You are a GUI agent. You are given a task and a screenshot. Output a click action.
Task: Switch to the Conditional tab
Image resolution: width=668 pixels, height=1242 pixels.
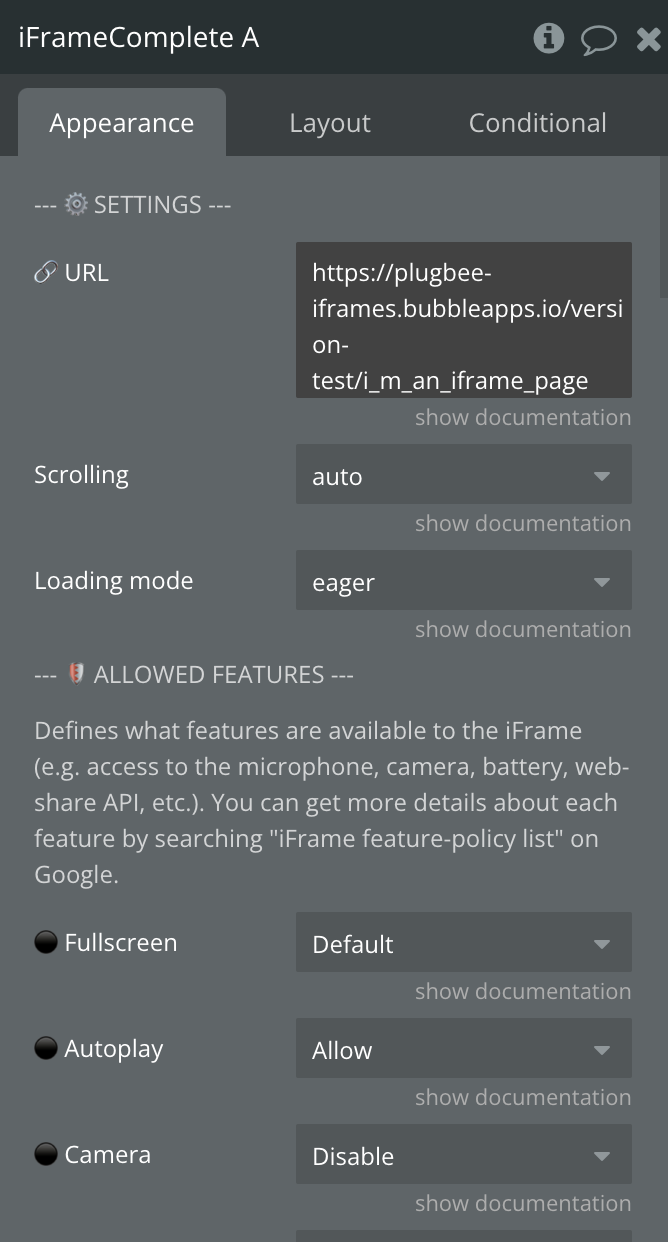coord(538,123)
